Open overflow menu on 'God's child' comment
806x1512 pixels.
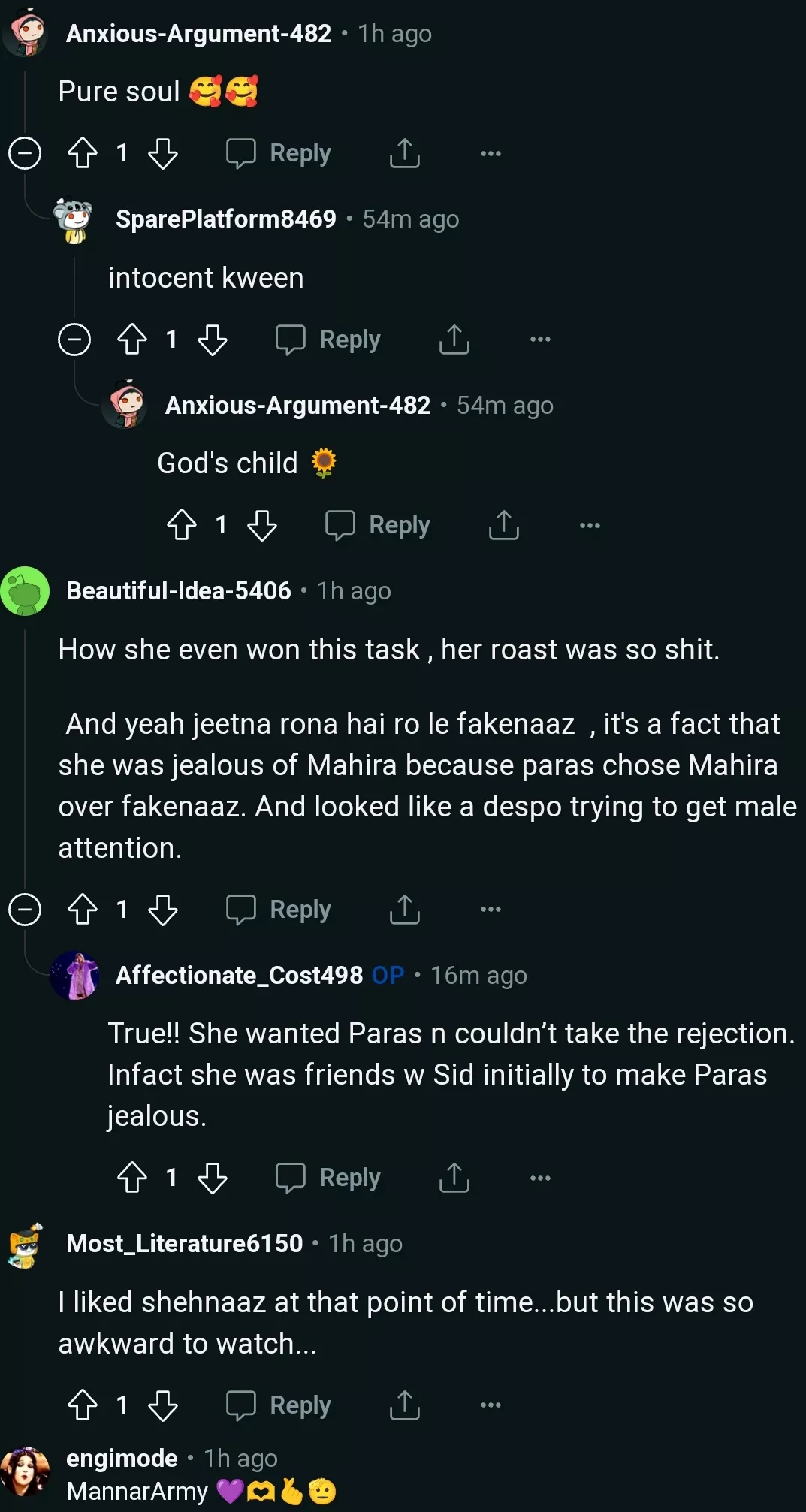[x=589, y=524]
